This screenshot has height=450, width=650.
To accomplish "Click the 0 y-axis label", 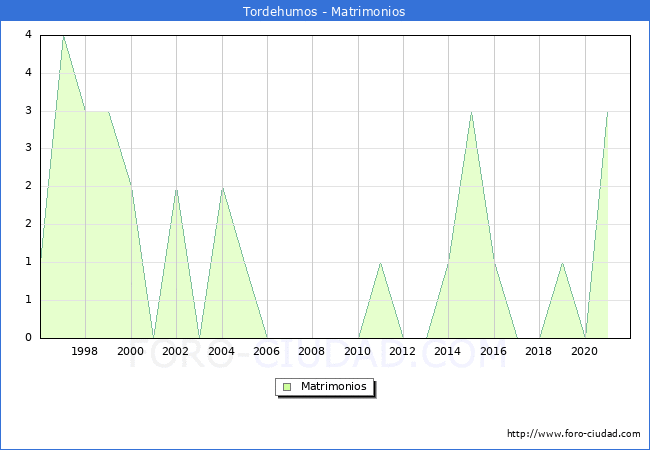I will 28,337.
